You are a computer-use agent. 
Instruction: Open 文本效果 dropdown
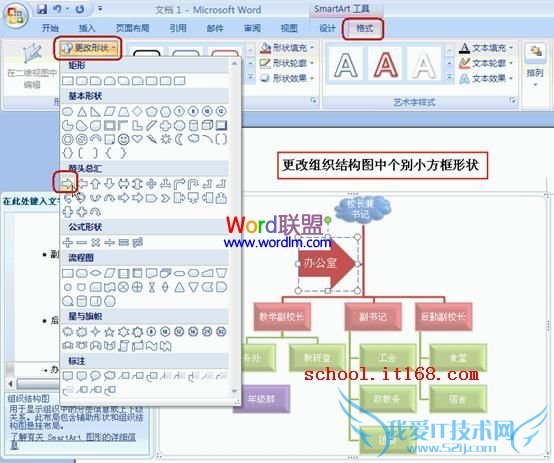point(486,78)
